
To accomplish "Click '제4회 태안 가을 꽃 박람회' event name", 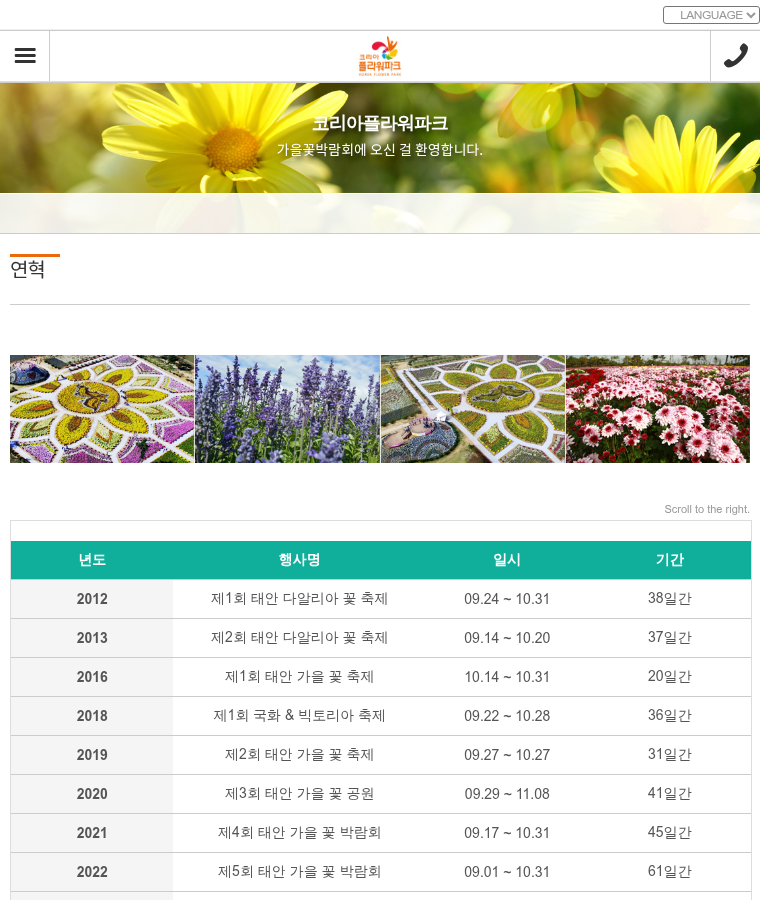I will point(299,833).
